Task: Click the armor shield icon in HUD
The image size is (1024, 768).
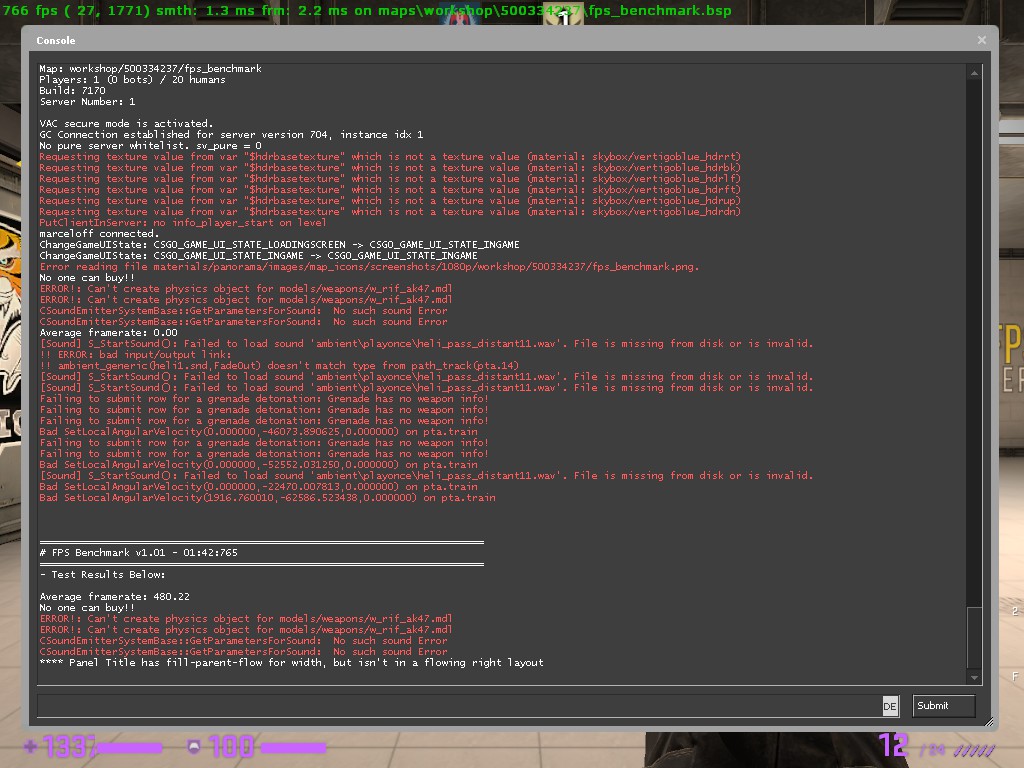Action: point(194,746)
